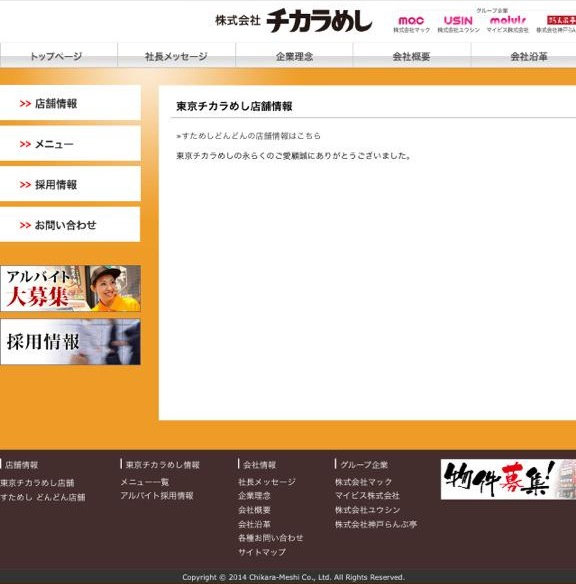The width and height of the screenshot is (576, 584).
Task: Open footer link アルバイト採用情報
Action: 157,496
